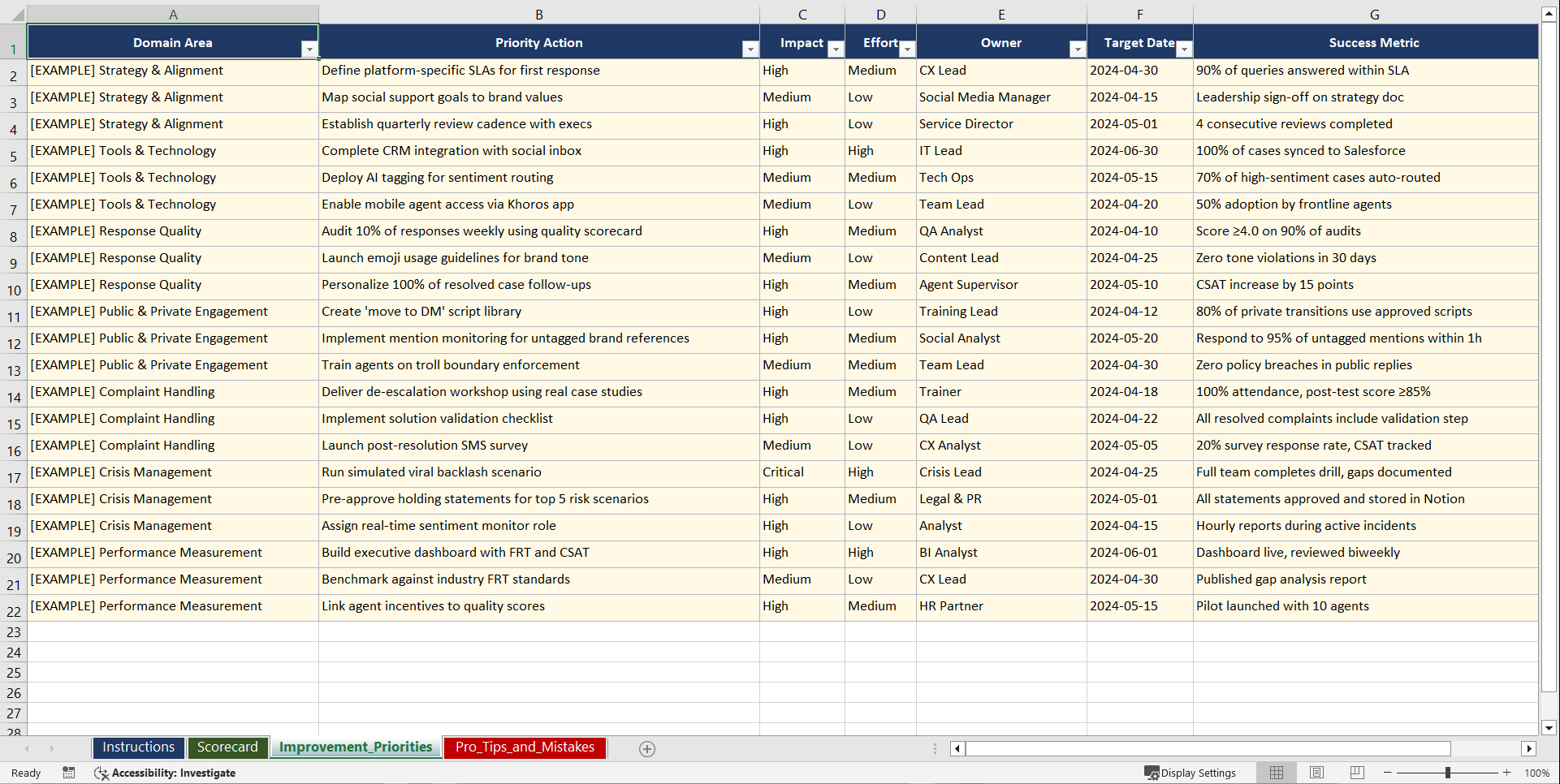This screenshot has width=1560, height=784.
Task: Add a new worksheet with plus icon
Action: click(647, 749)
